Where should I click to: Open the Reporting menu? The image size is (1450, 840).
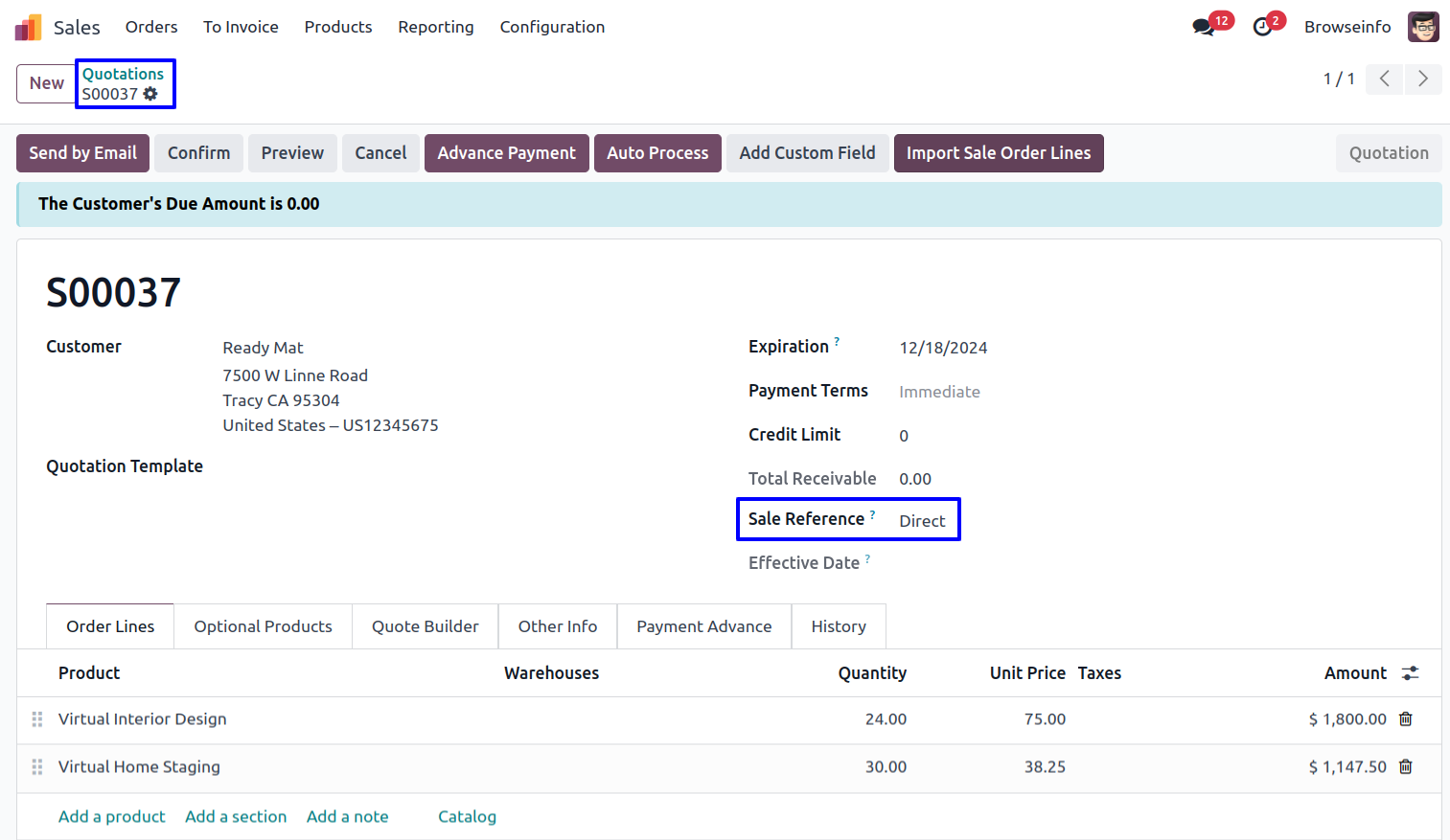tap(435, 27)
